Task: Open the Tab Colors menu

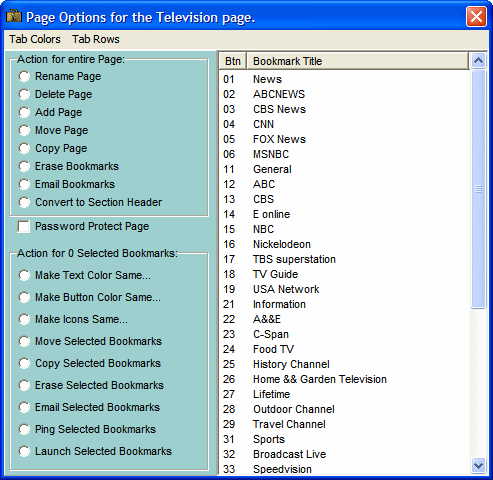Action: pos(35,39)
